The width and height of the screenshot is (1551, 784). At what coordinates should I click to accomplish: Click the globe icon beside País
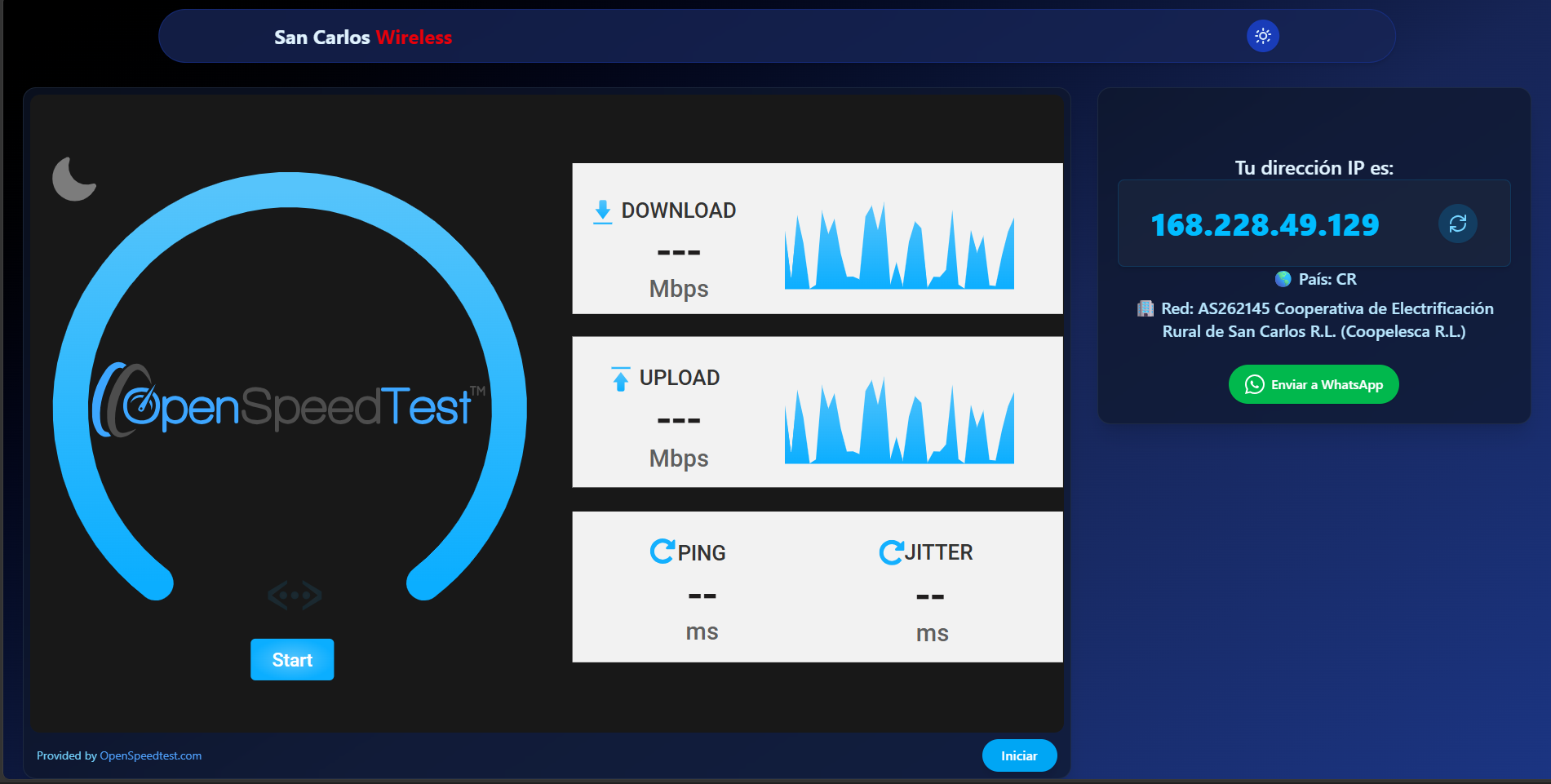pyautogui.click(x=1283, y=279)
